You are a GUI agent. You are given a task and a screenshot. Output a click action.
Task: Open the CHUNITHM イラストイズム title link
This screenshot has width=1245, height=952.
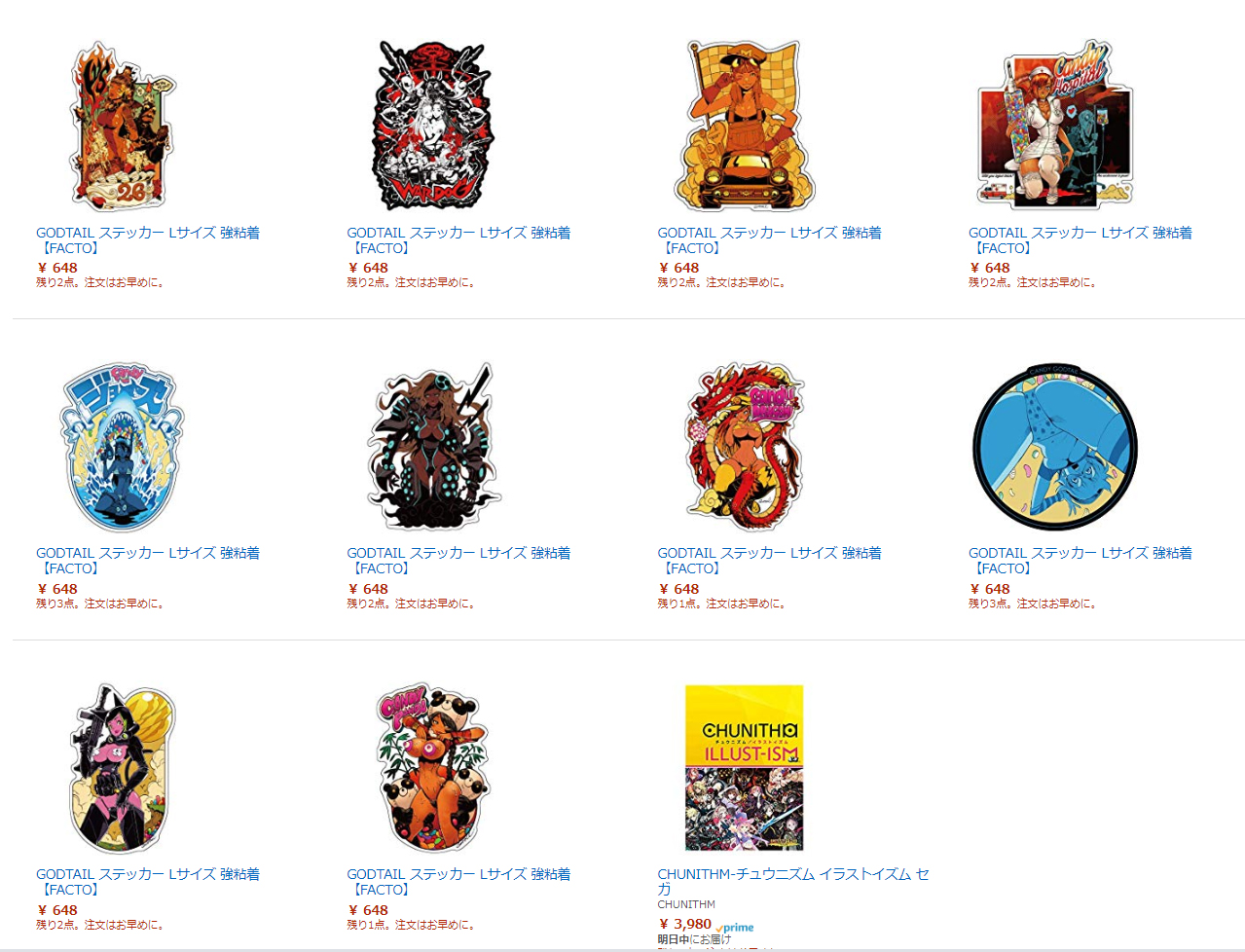793,882
